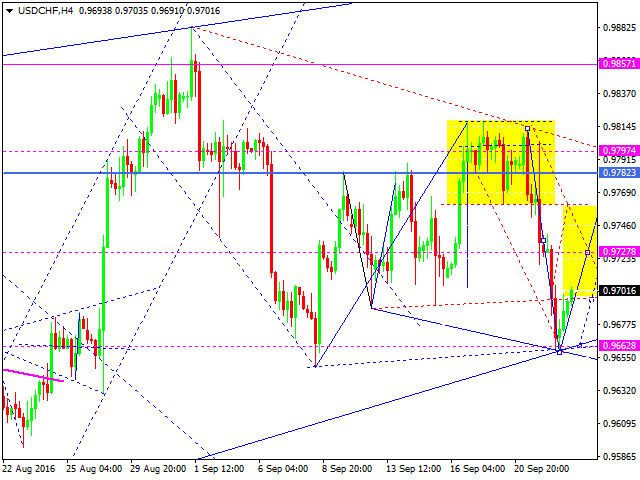640x480 pixels.
Task: Select the trendline handle at the 0.98145 peak
Action: [527, 129]
